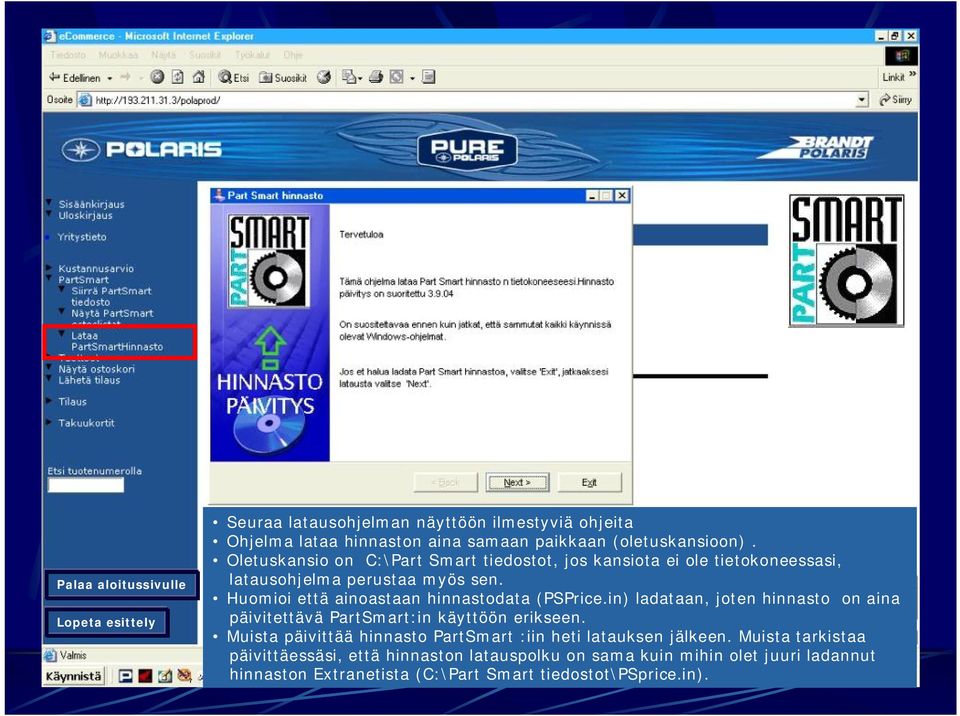Open the Kustannusarvio sidebar link
This screenshot has width=960, height=716.
96,268
